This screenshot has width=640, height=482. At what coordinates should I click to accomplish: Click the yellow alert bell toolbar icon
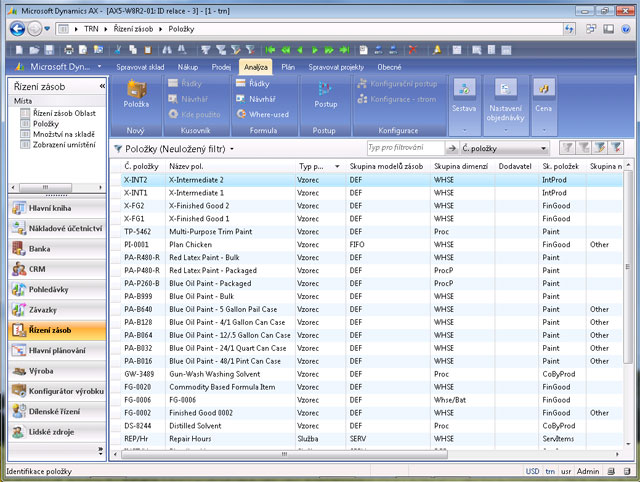pyautogui.click(x=437, y=50)
